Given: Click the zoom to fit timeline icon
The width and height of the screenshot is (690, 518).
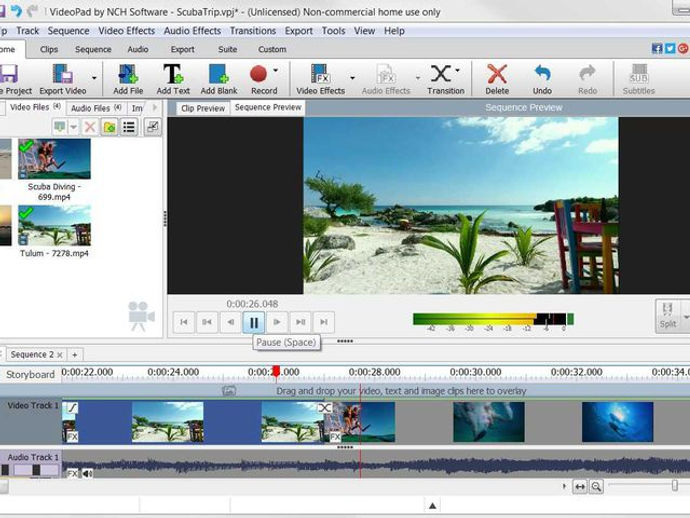Looking at the screenshot, I should point(580,486).
